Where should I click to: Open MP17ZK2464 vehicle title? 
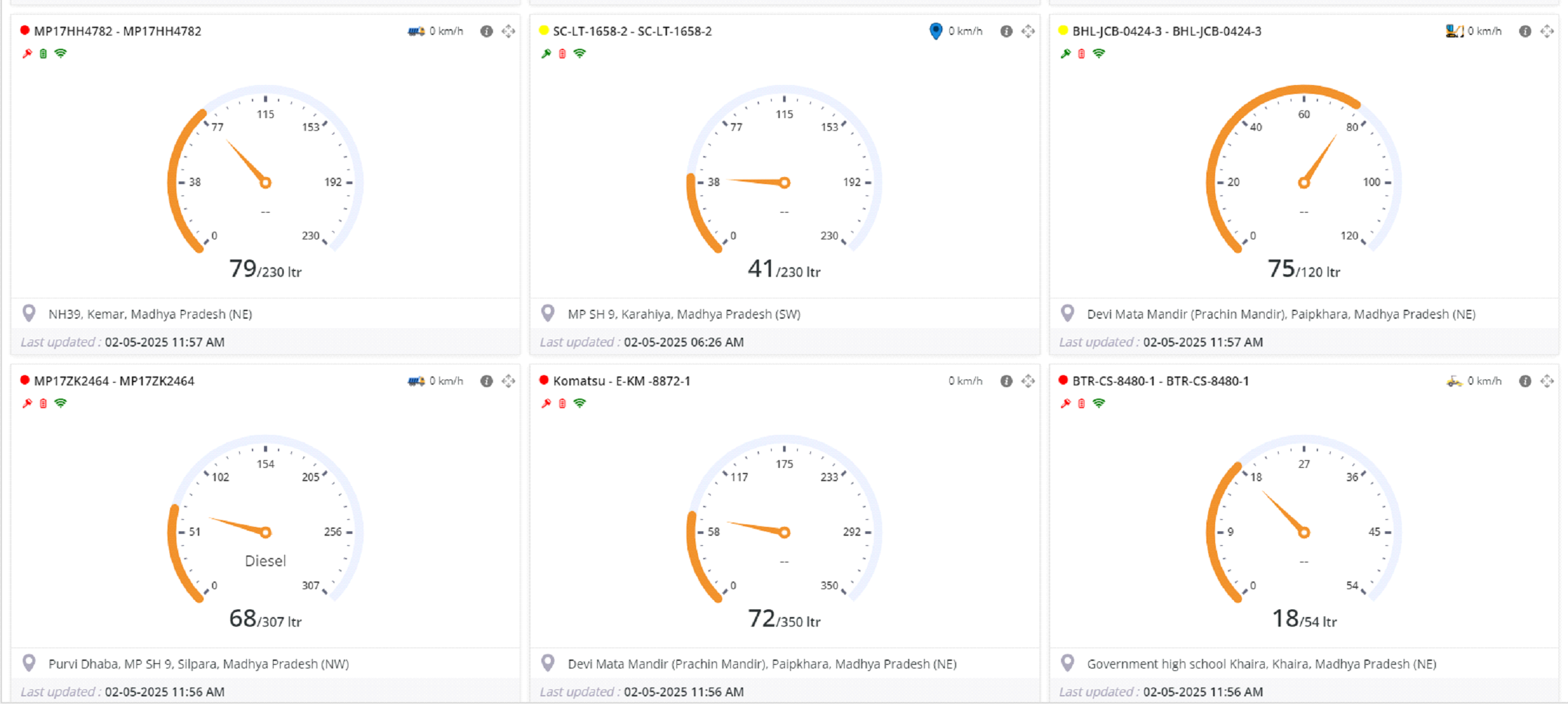pos(114,381)
